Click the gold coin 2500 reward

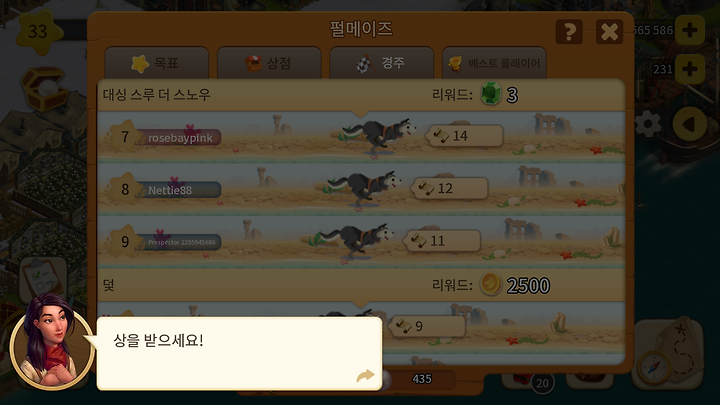[491, 285]
